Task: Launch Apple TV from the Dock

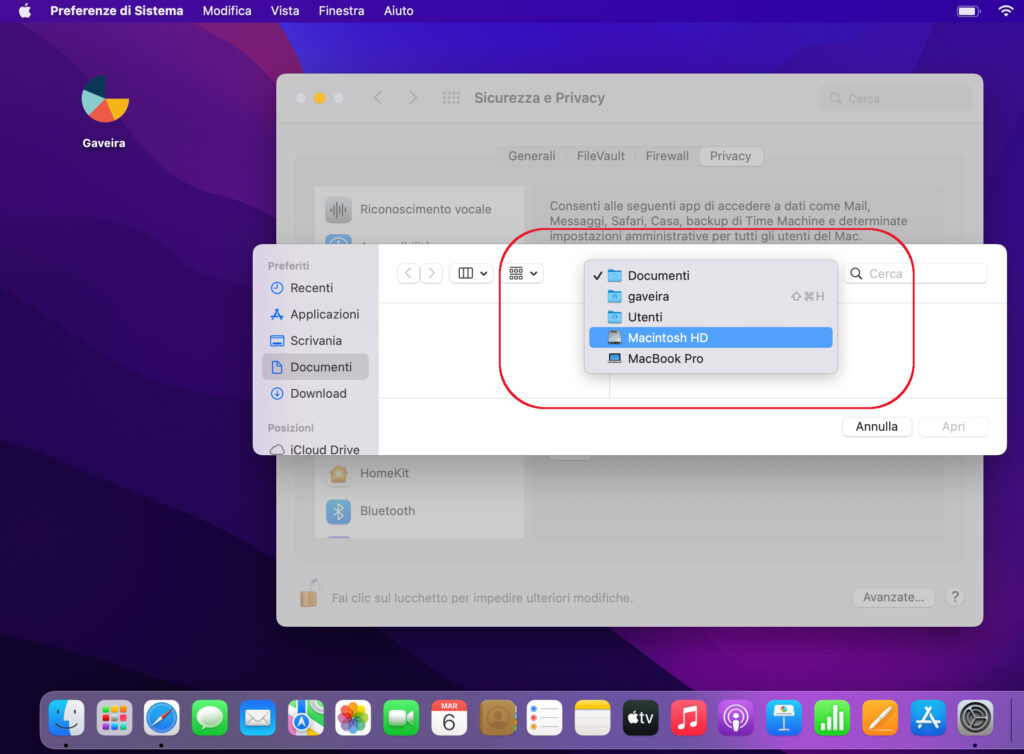Action: pos(640,717)
